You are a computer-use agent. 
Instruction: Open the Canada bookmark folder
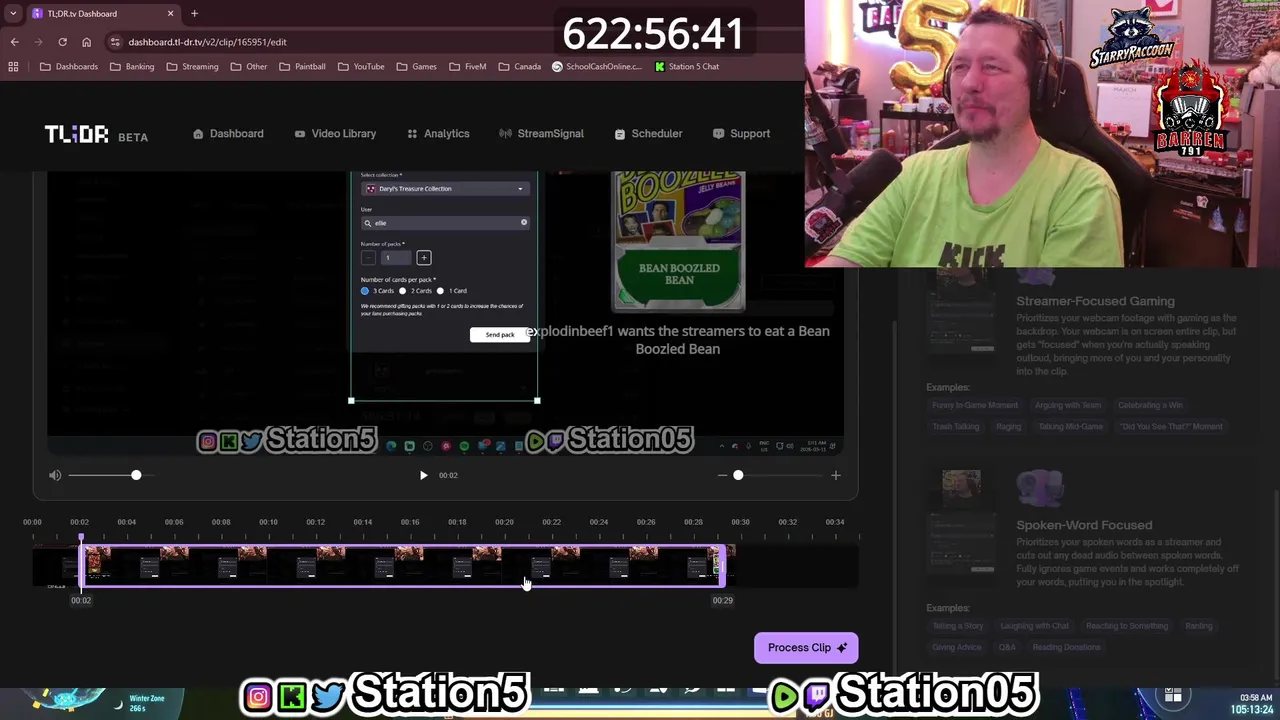(519, 67)
